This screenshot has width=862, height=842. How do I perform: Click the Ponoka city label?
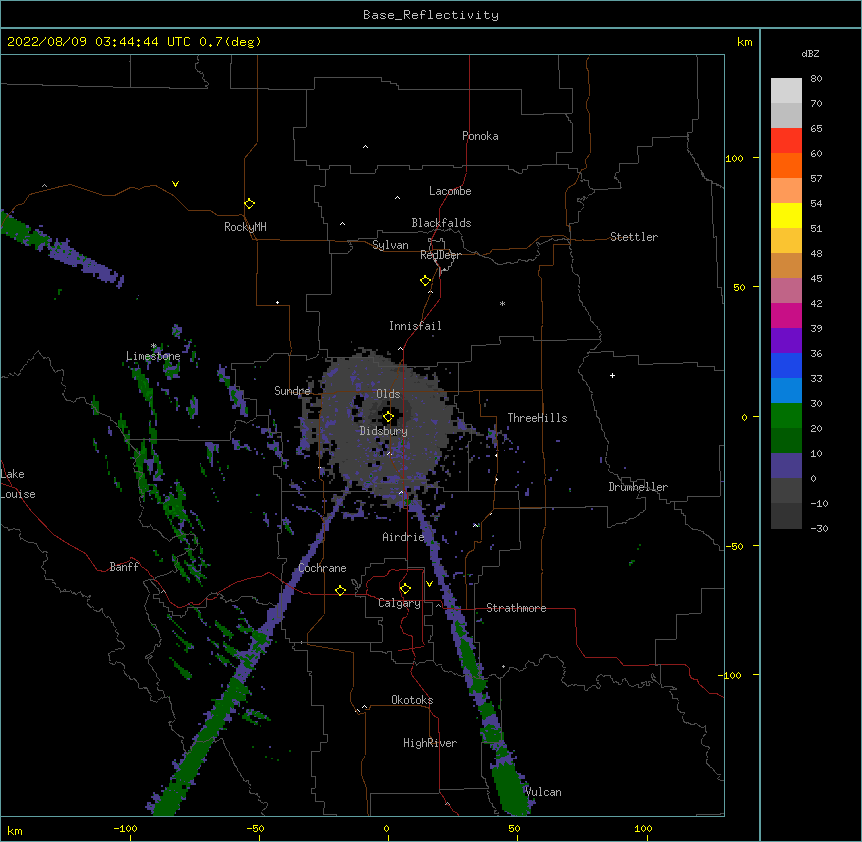tap(480, 136)
